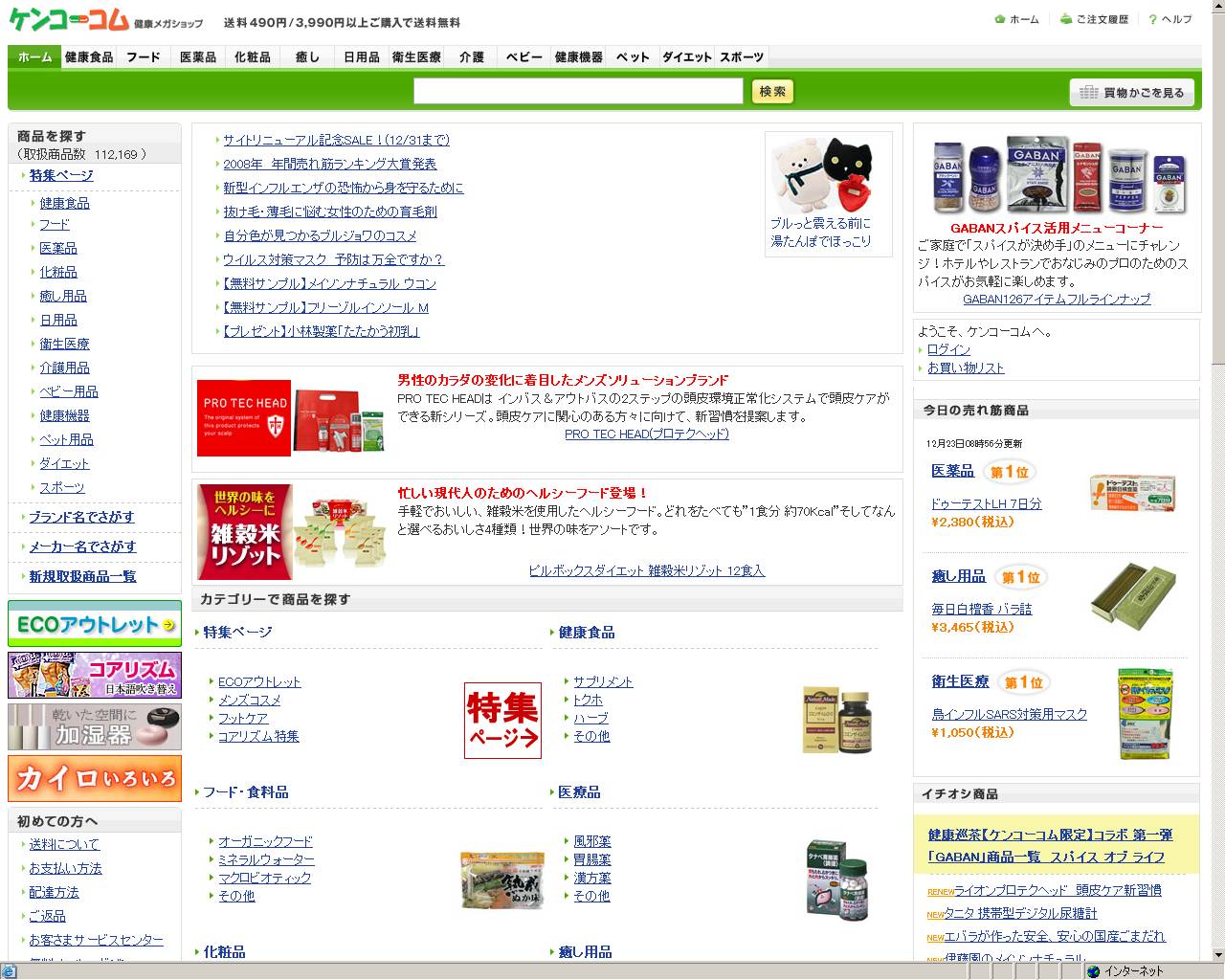Open 化粧品 category heading at bottom
1225x980 pixels.
pos(224,952)
